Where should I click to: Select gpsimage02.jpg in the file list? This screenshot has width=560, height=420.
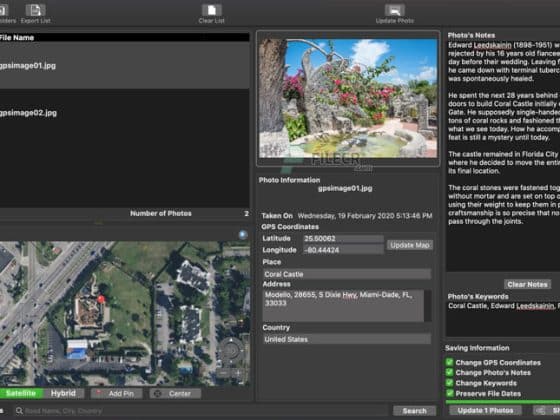(125, 113)
